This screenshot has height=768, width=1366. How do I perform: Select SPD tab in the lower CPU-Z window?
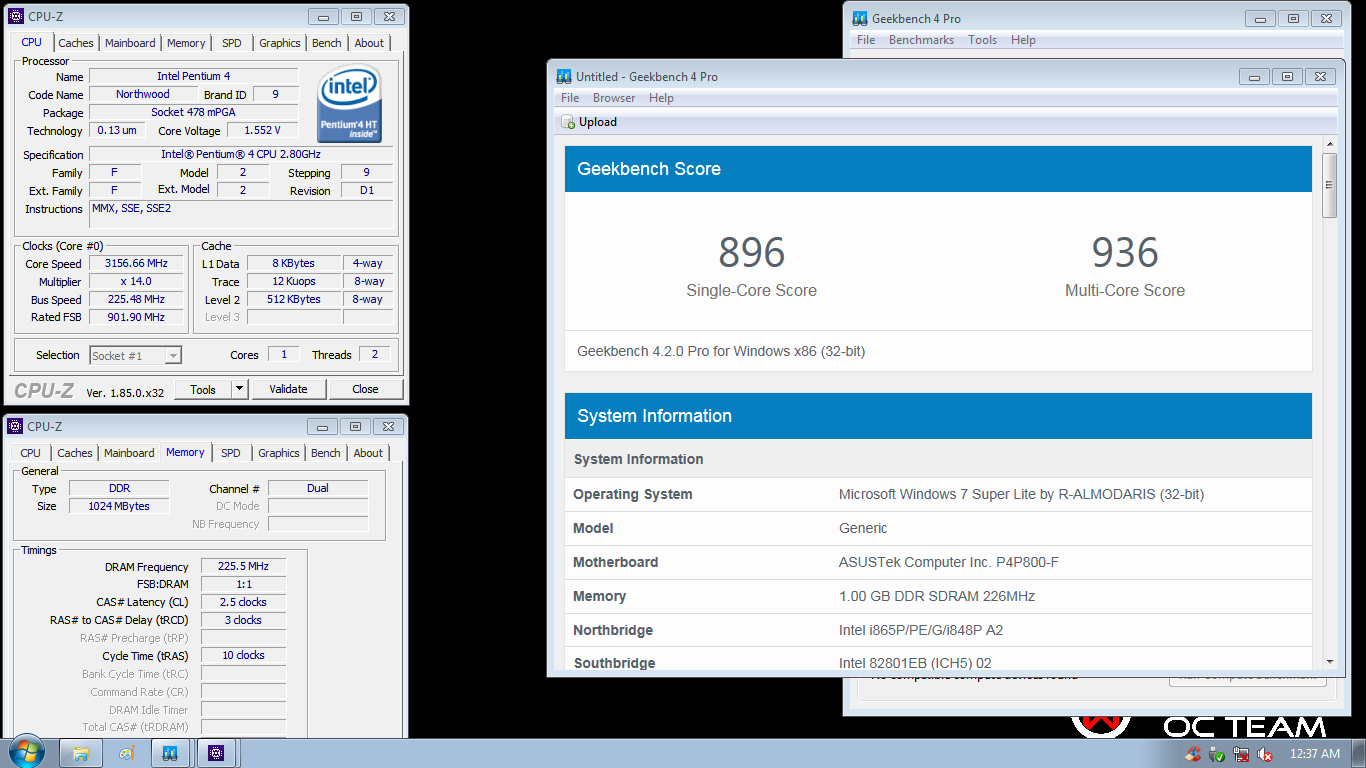231,453
